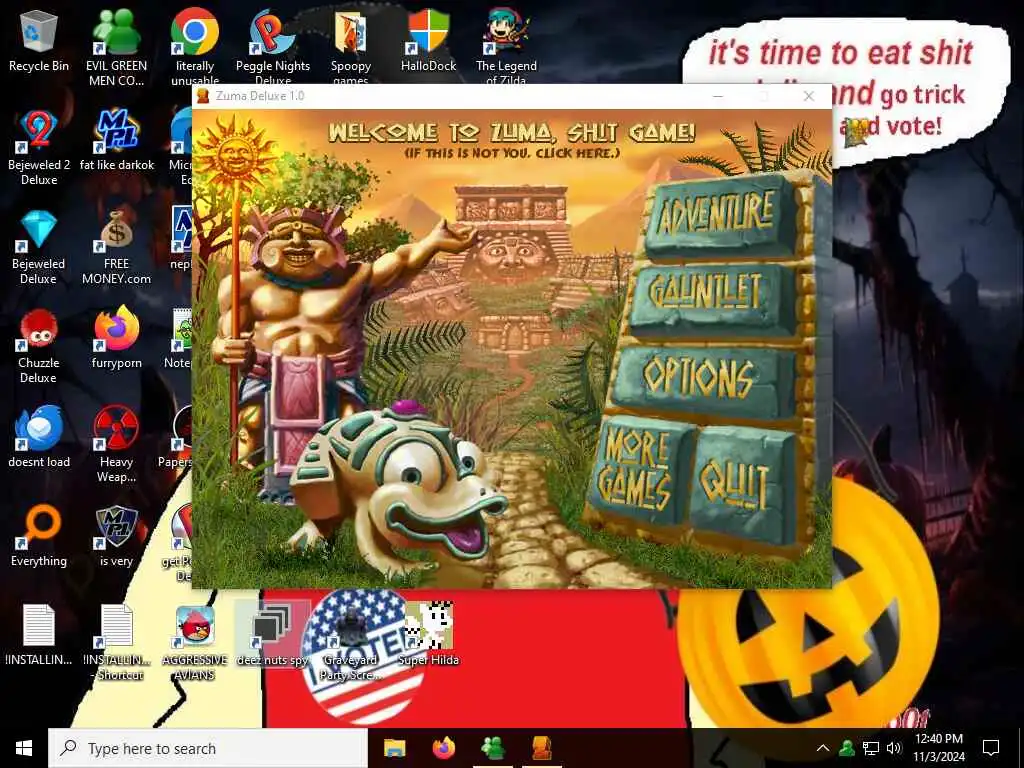This screenshot has height=768, width=1024.
Task: Open the Everything search shortcut
Action: point(39,536)
